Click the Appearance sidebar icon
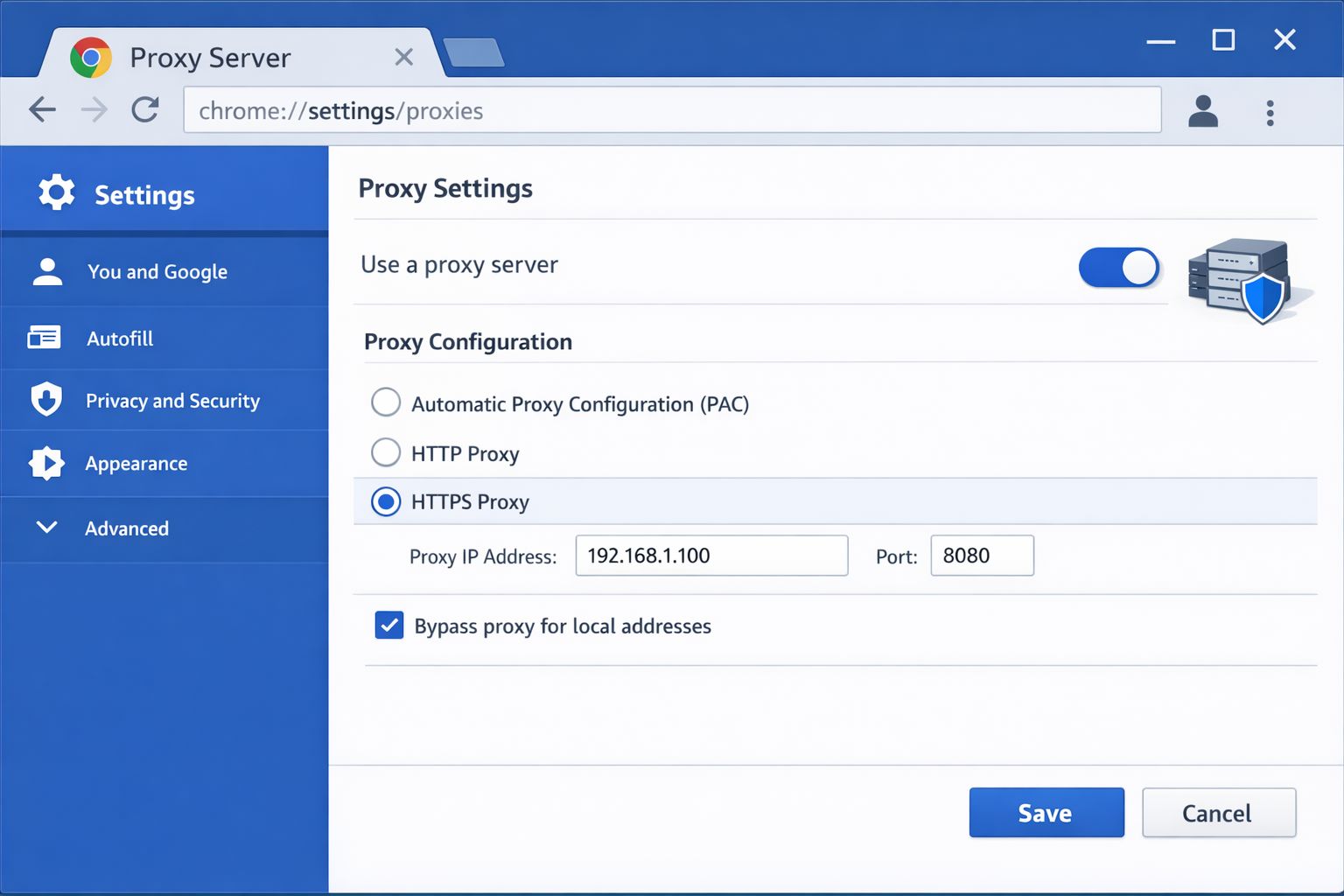This screenshot has width=1344, height=896. pos(46,463)
